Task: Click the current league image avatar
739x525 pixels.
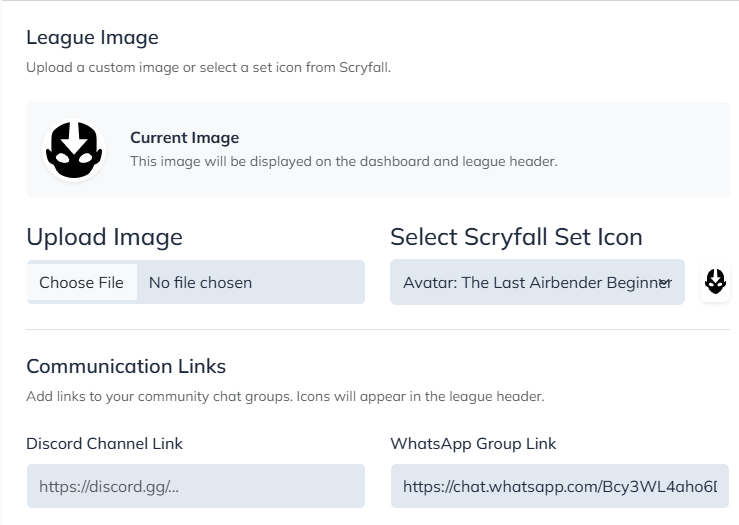Action: click(75, 150)
